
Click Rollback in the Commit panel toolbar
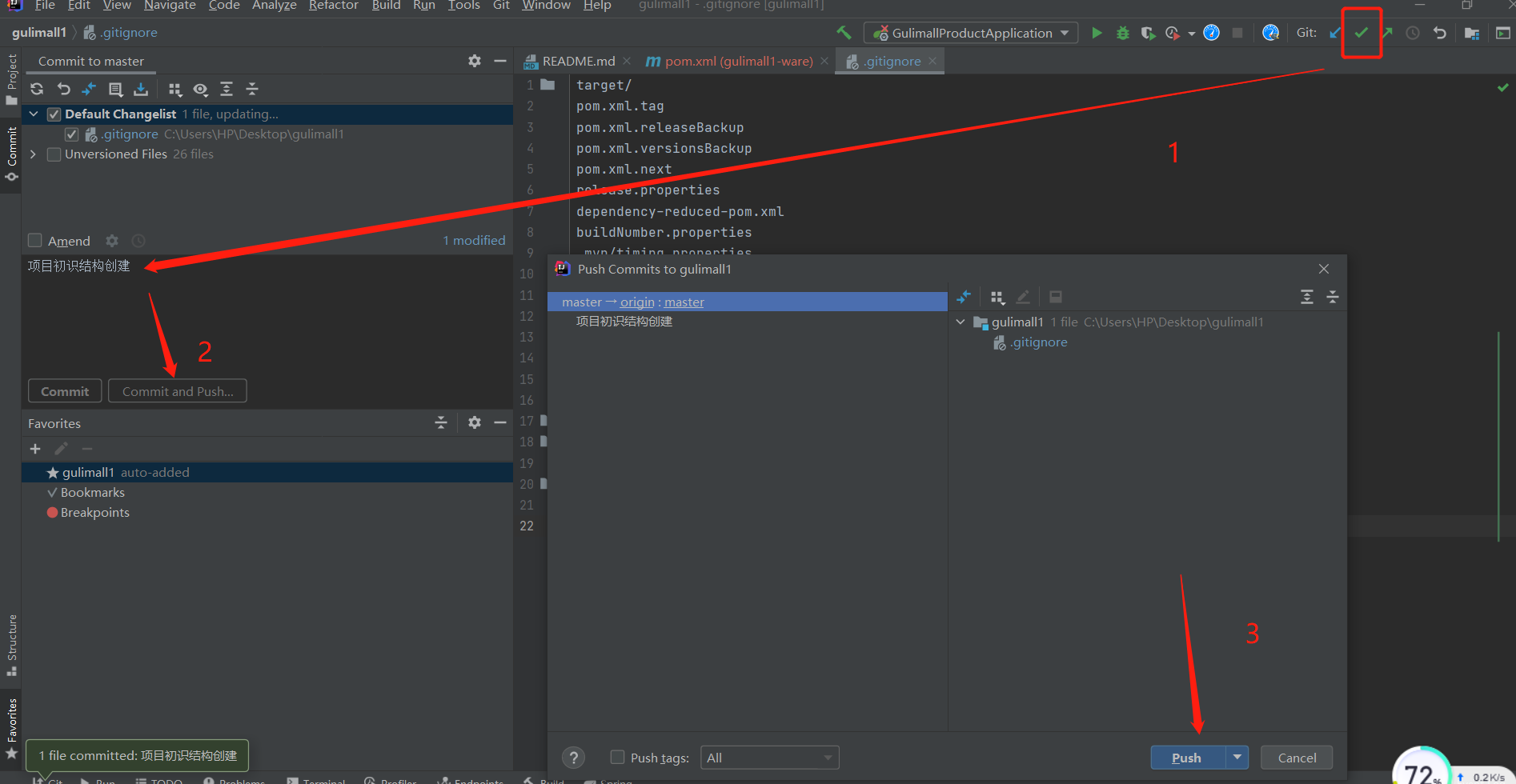(63, 89)
